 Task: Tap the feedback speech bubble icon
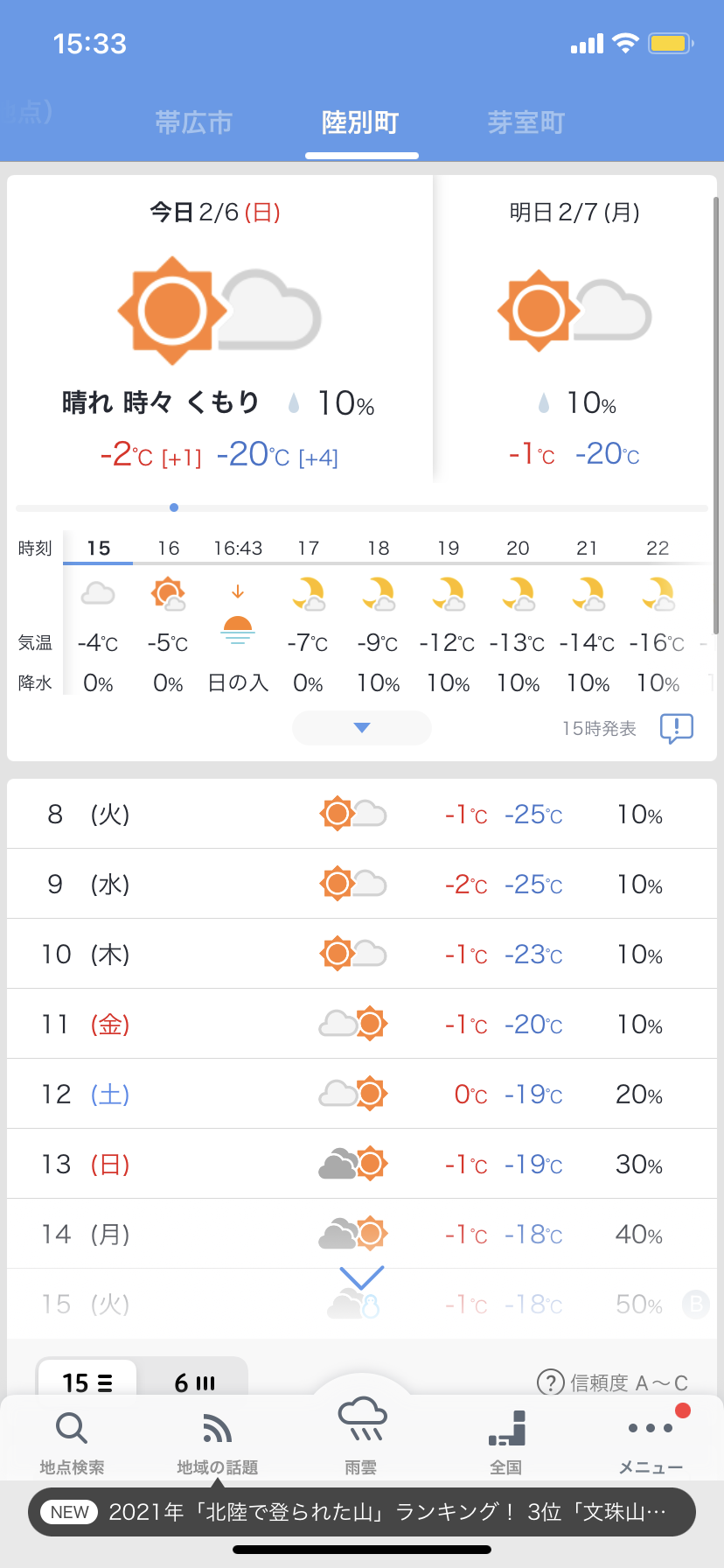pos(676,728)
